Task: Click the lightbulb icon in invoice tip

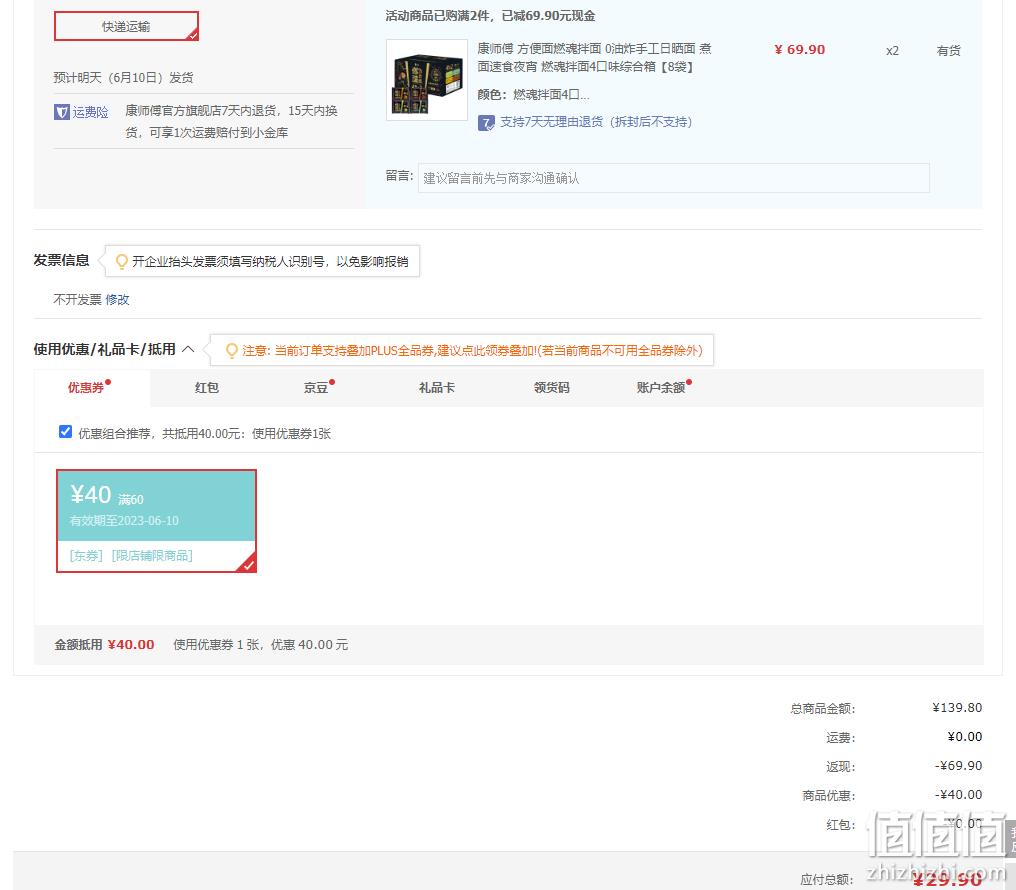Action: [121, 261]
